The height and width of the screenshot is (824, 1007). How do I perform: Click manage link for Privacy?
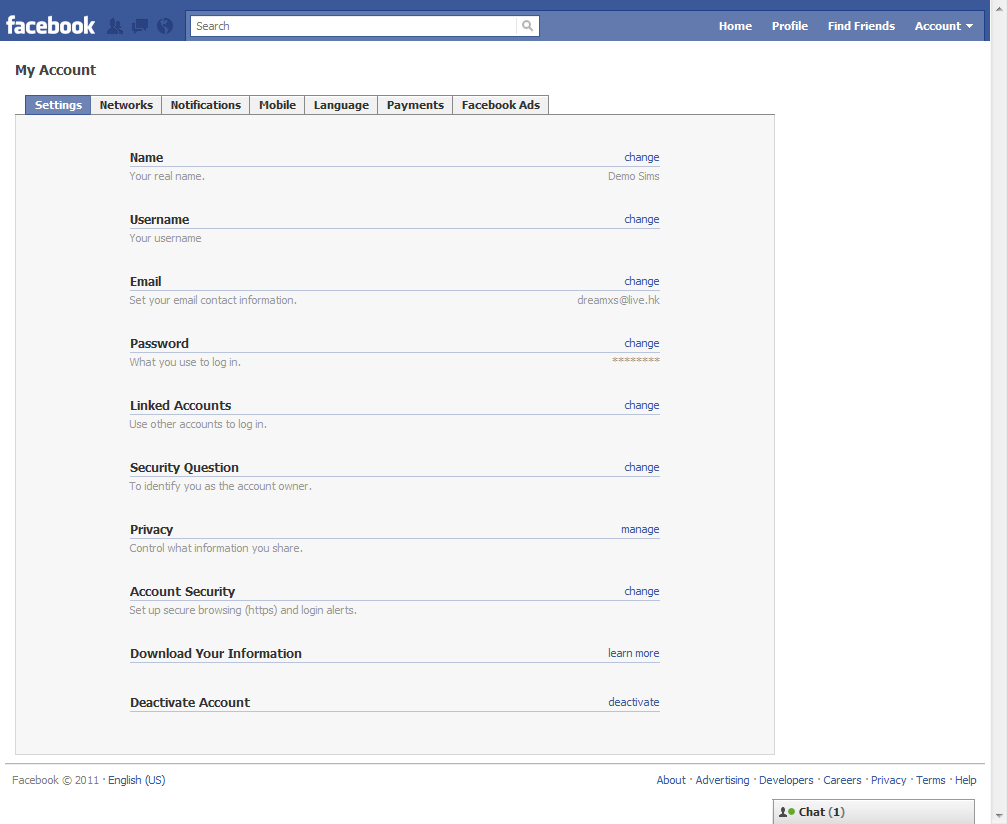(640, 529)
